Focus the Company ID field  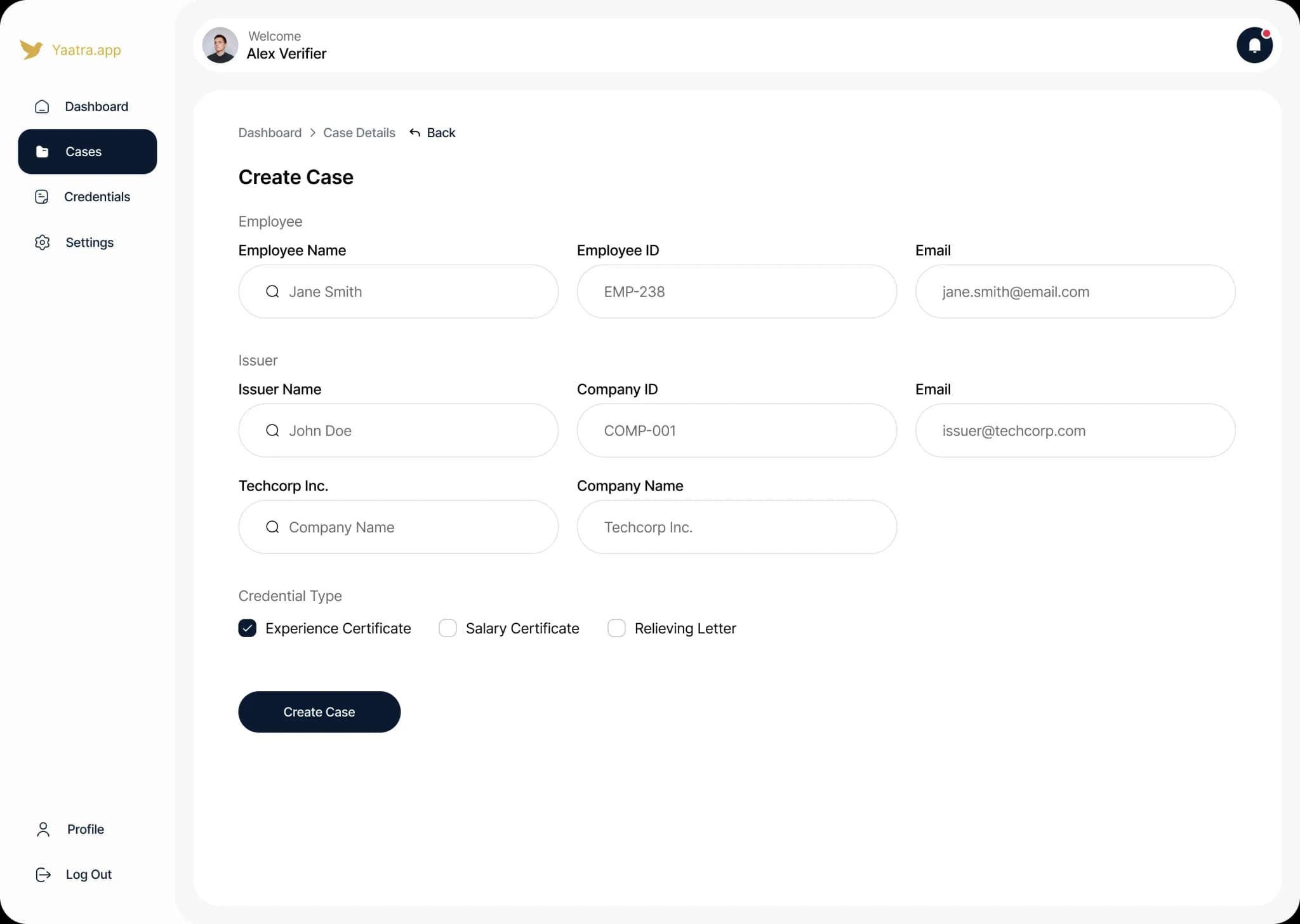pos(737,430)
